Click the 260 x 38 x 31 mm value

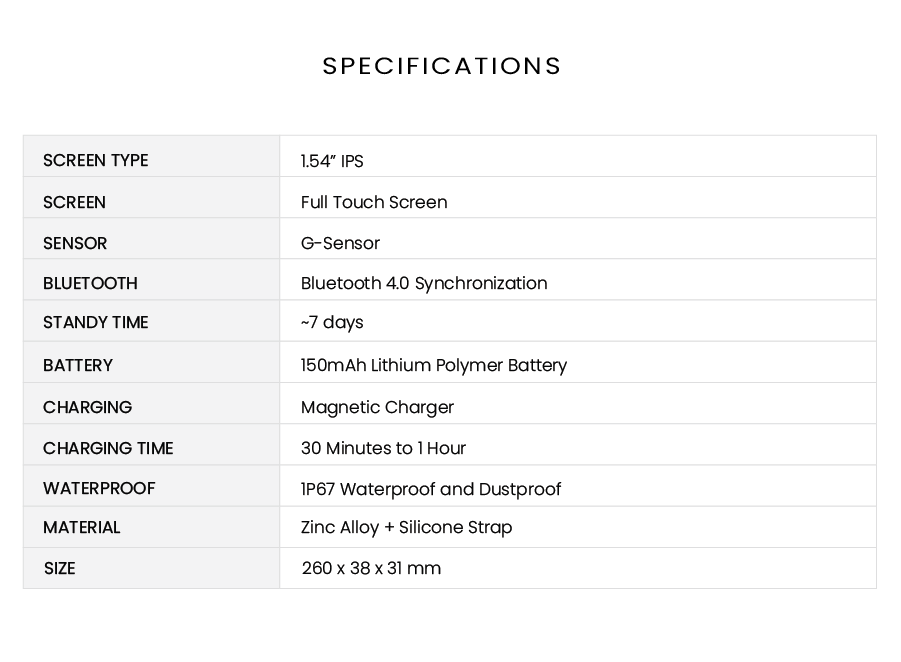tap(371, 568)
